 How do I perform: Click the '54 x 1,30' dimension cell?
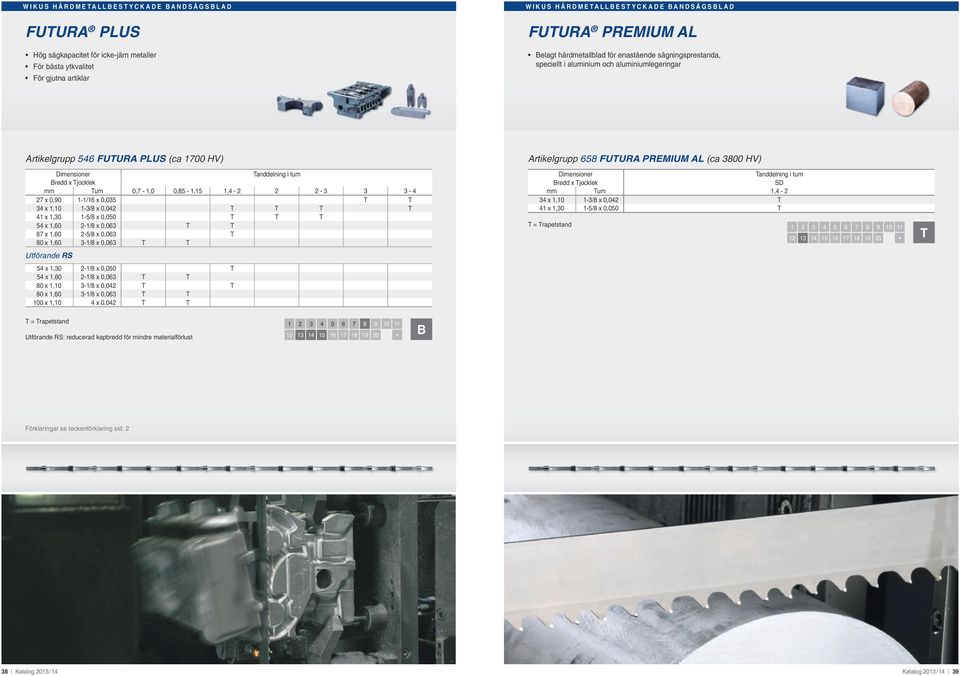(x=48, y=268)
